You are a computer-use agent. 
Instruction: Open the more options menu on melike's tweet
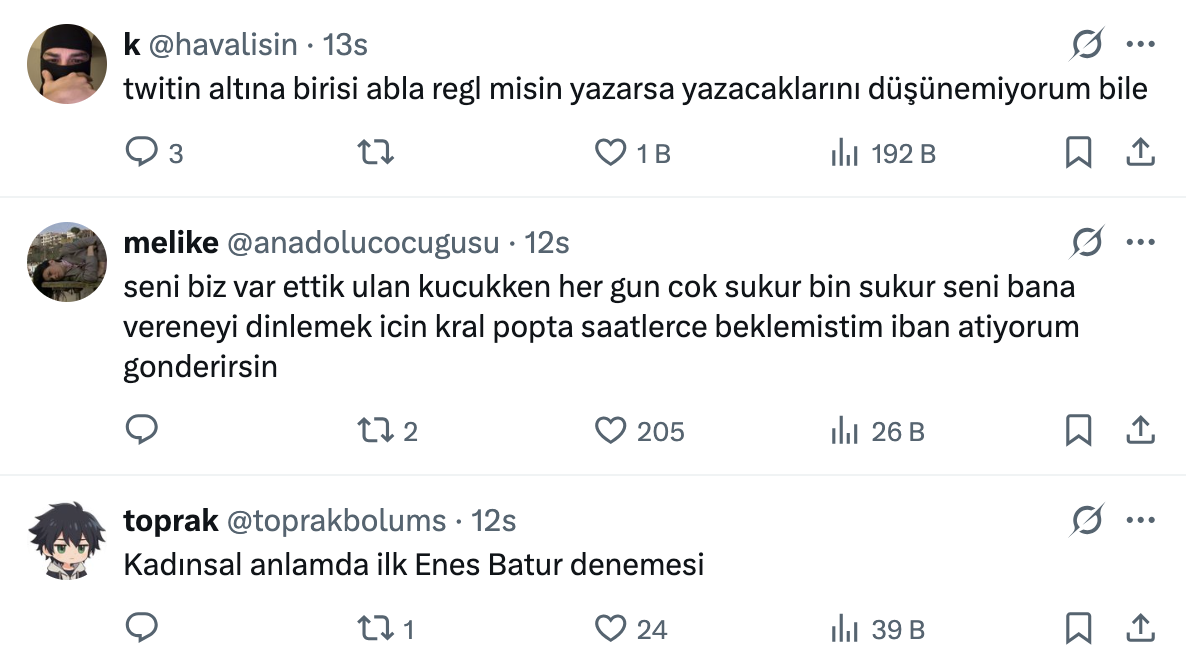(x=1140, y=241)
